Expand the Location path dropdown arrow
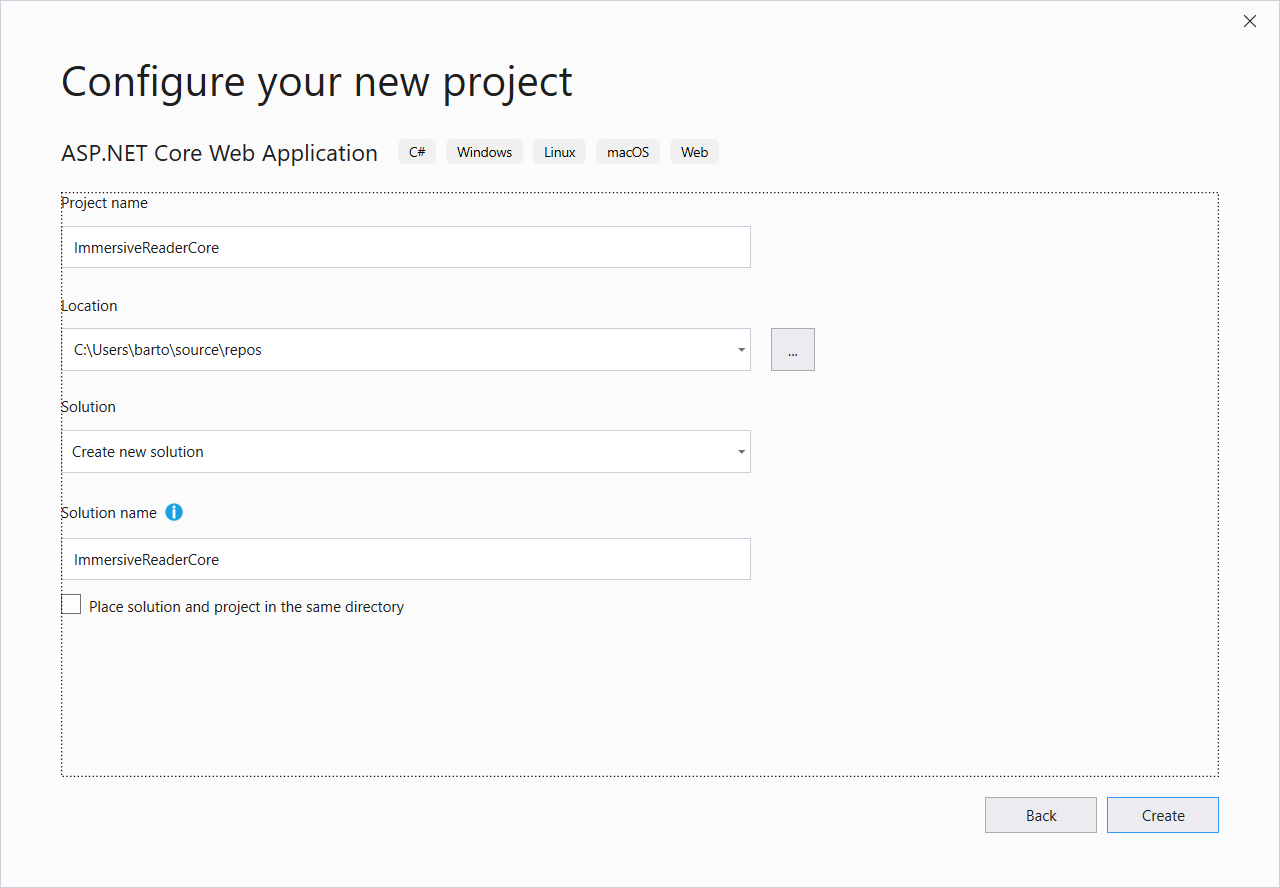The width and height of the screenshot is (1280, 888). (741, 350)
